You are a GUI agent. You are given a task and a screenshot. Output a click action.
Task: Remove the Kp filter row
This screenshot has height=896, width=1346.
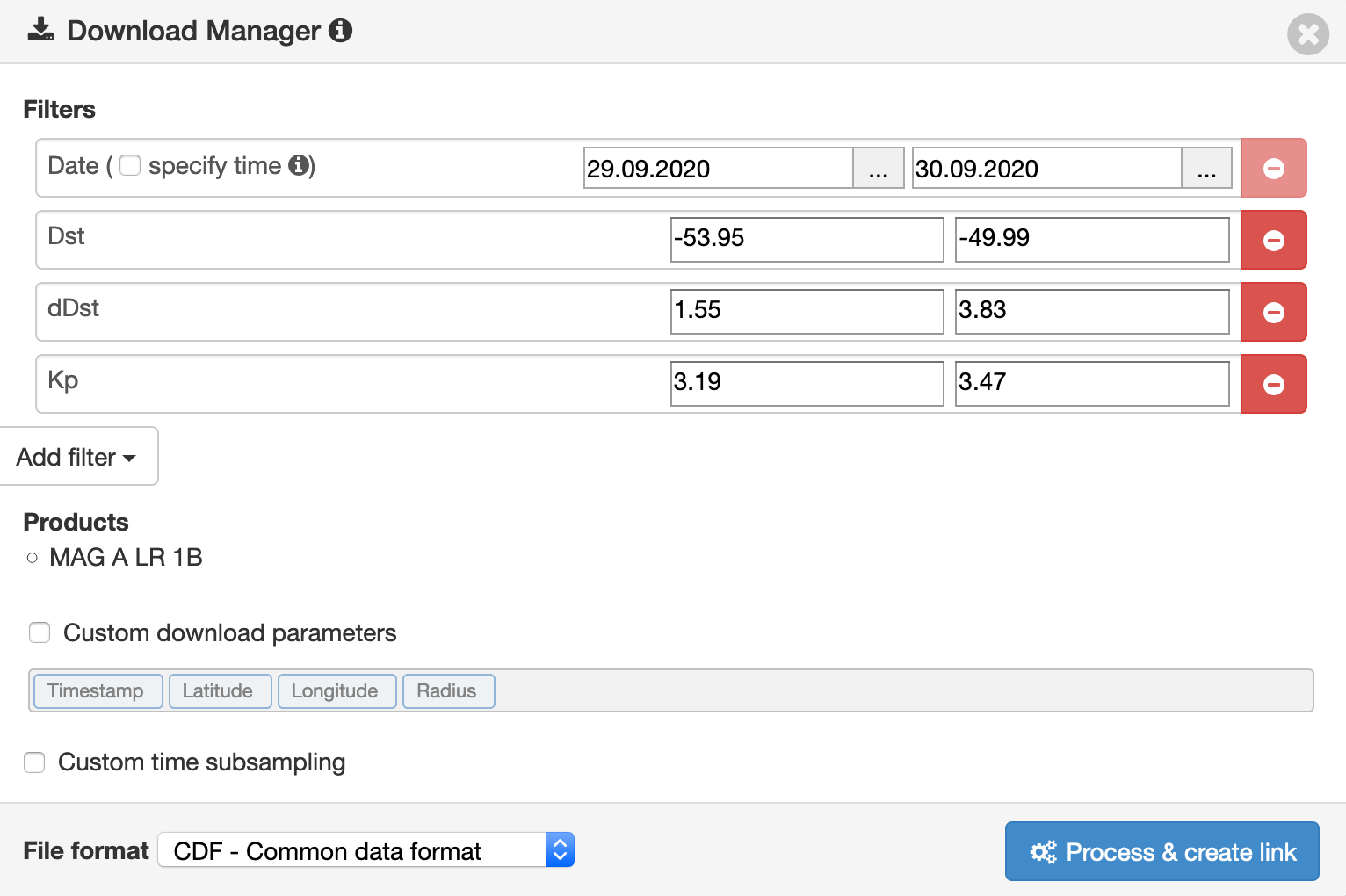click(x=1273, y=383)
